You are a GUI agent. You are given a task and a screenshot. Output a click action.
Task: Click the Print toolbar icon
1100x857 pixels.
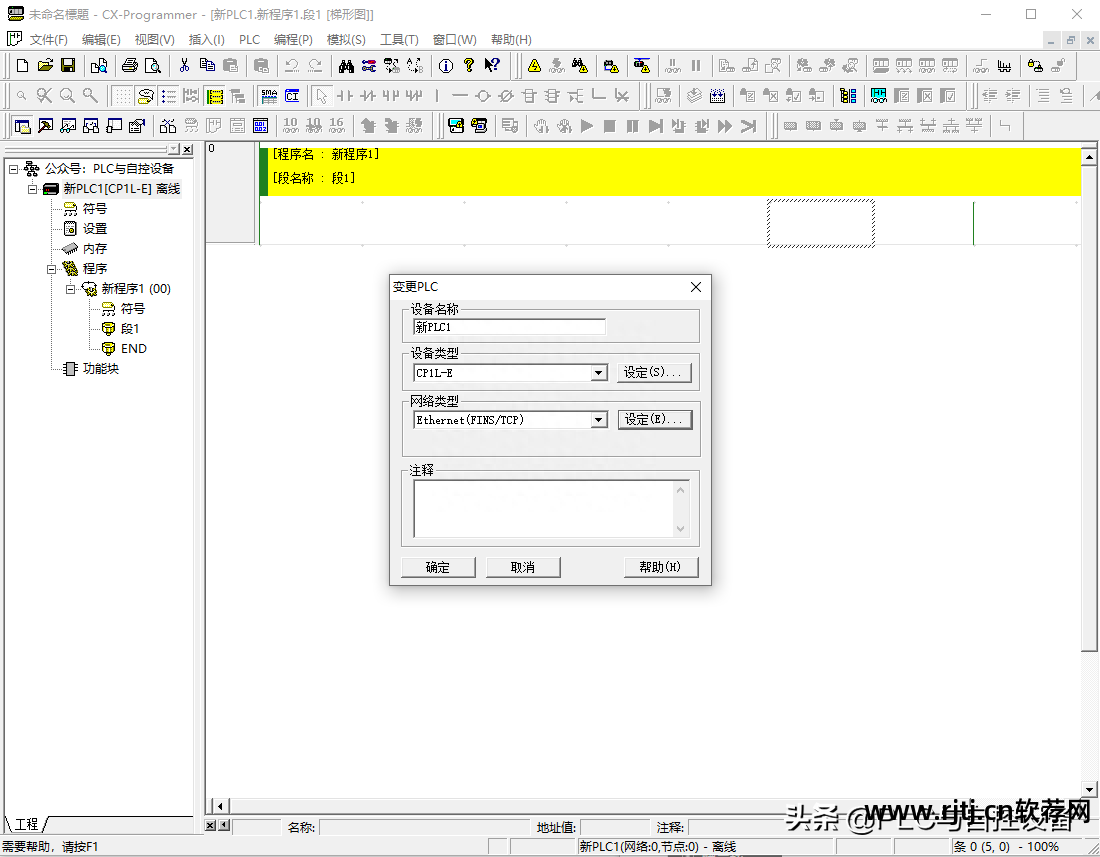pos(129,66)
